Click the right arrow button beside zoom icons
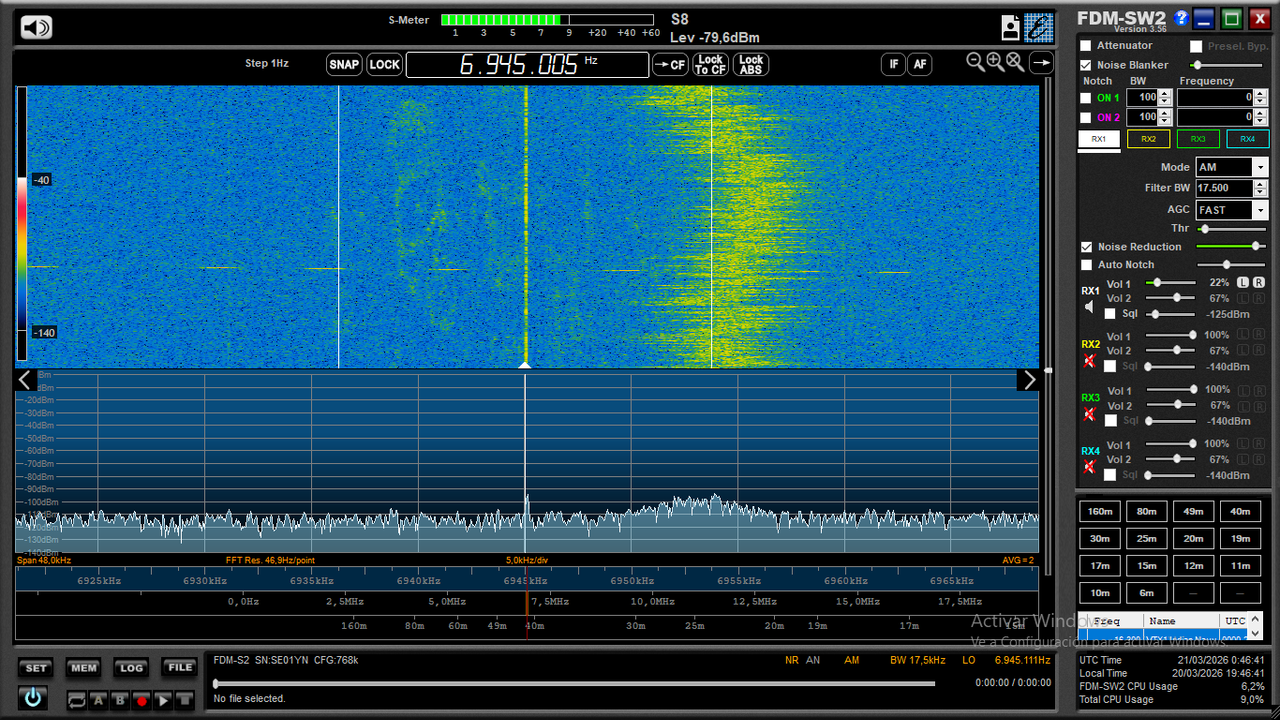1280x720 pixels. tap(1041, 63)
